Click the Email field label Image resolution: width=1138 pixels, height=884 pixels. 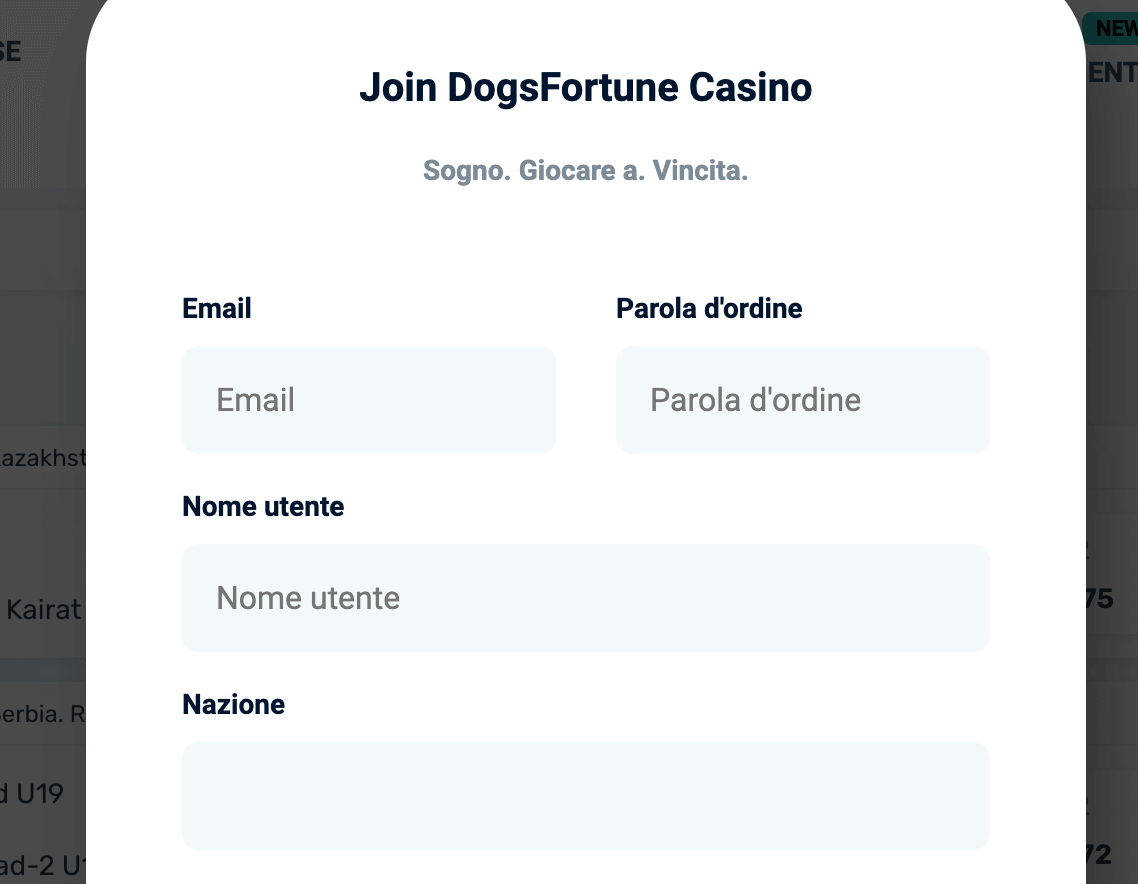(216, 308)
